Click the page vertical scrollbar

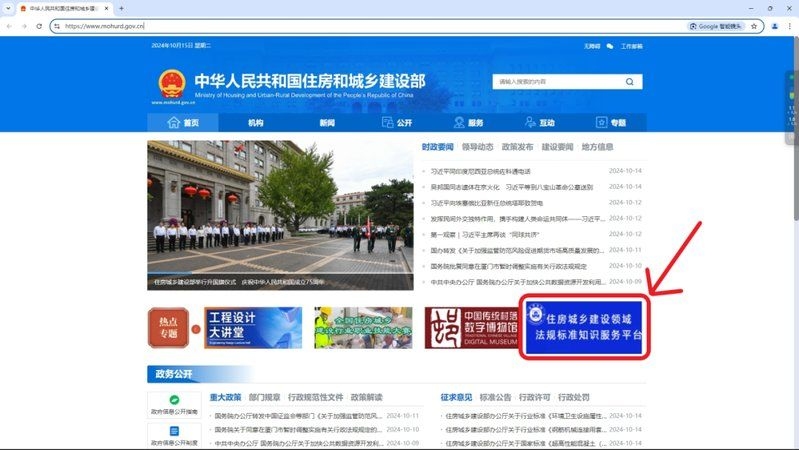pos(796,128)
